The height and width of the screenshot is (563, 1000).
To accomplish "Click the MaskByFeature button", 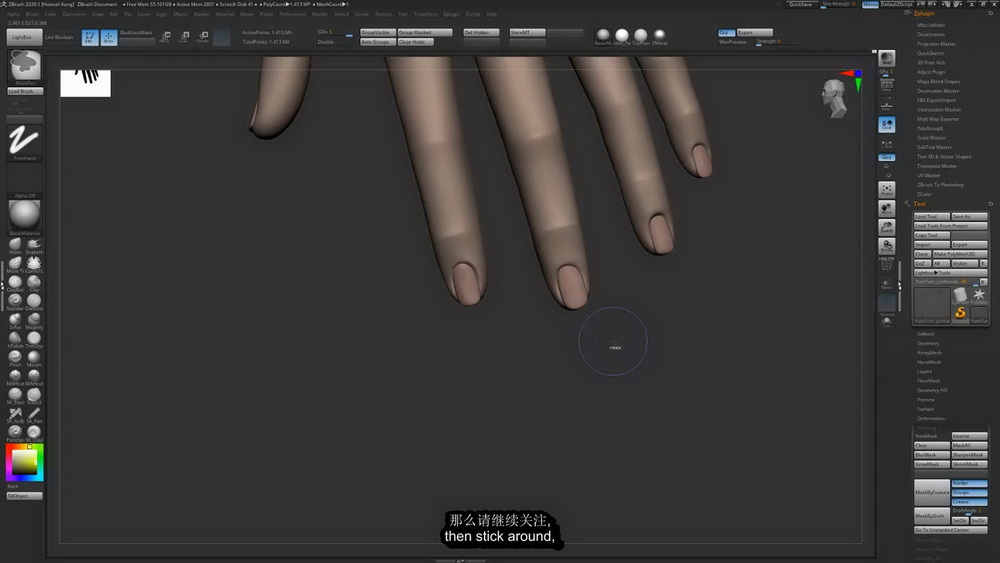I will 932,493.
